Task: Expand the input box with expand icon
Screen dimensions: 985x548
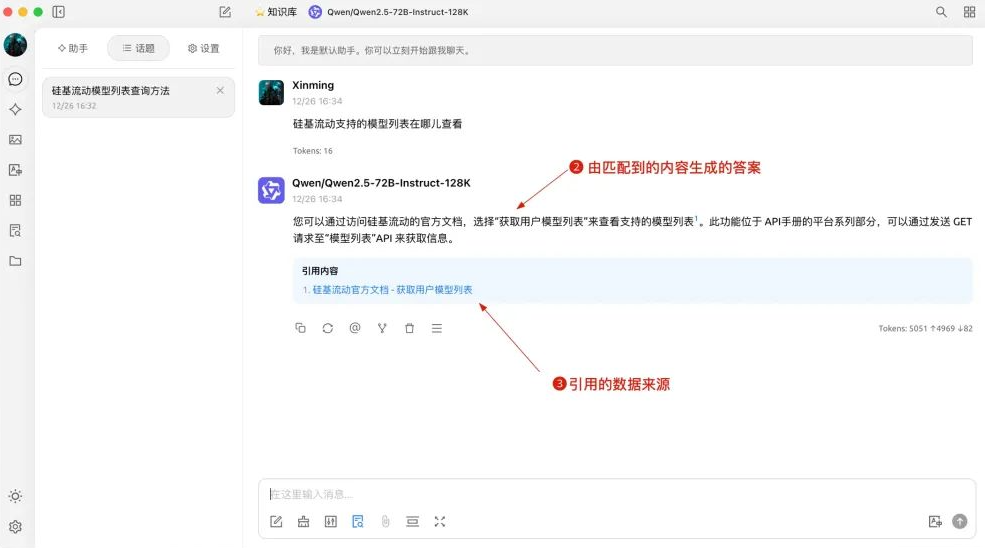Action: 440,521
